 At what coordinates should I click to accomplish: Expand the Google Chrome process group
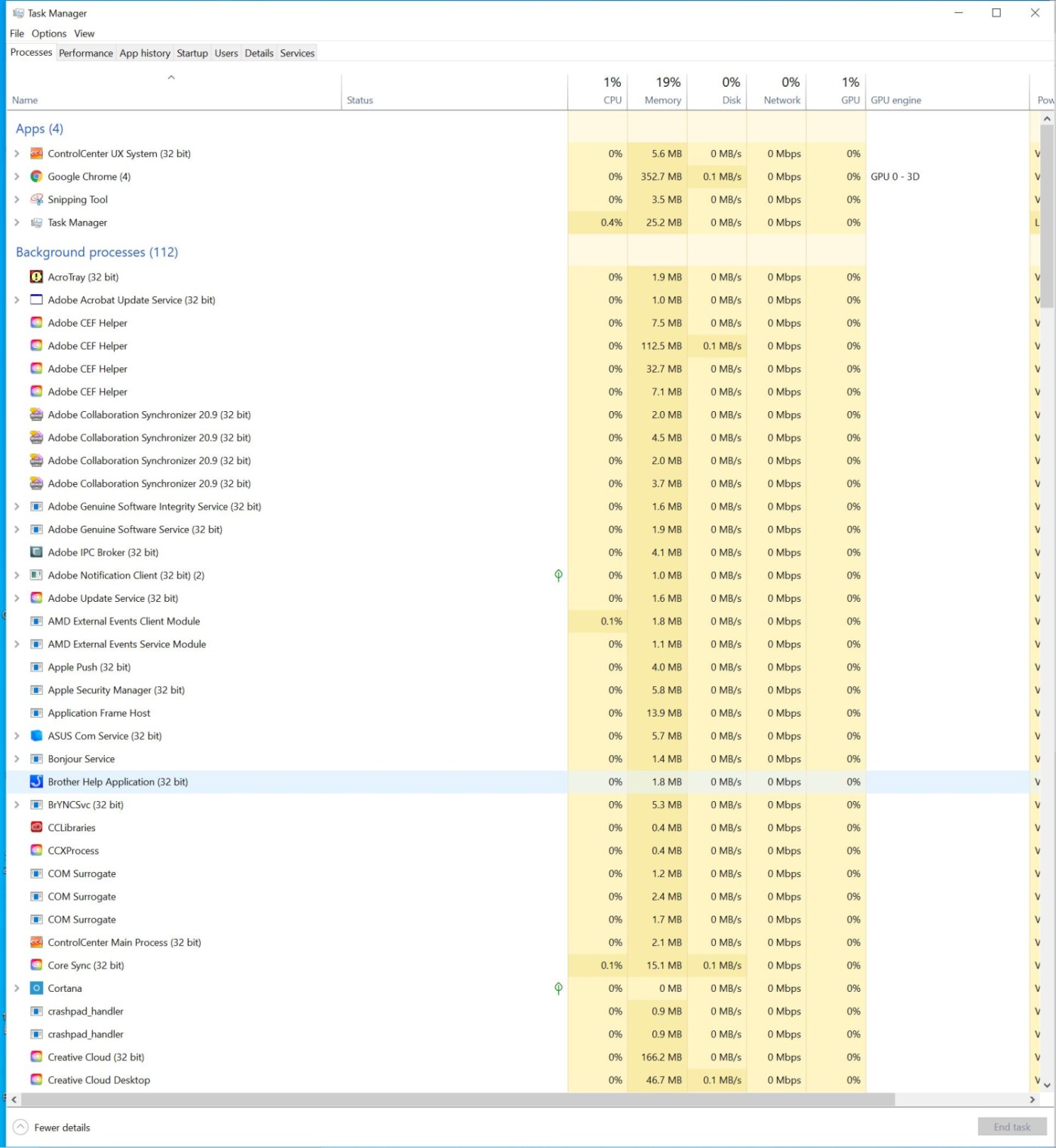tap(17, 176)
